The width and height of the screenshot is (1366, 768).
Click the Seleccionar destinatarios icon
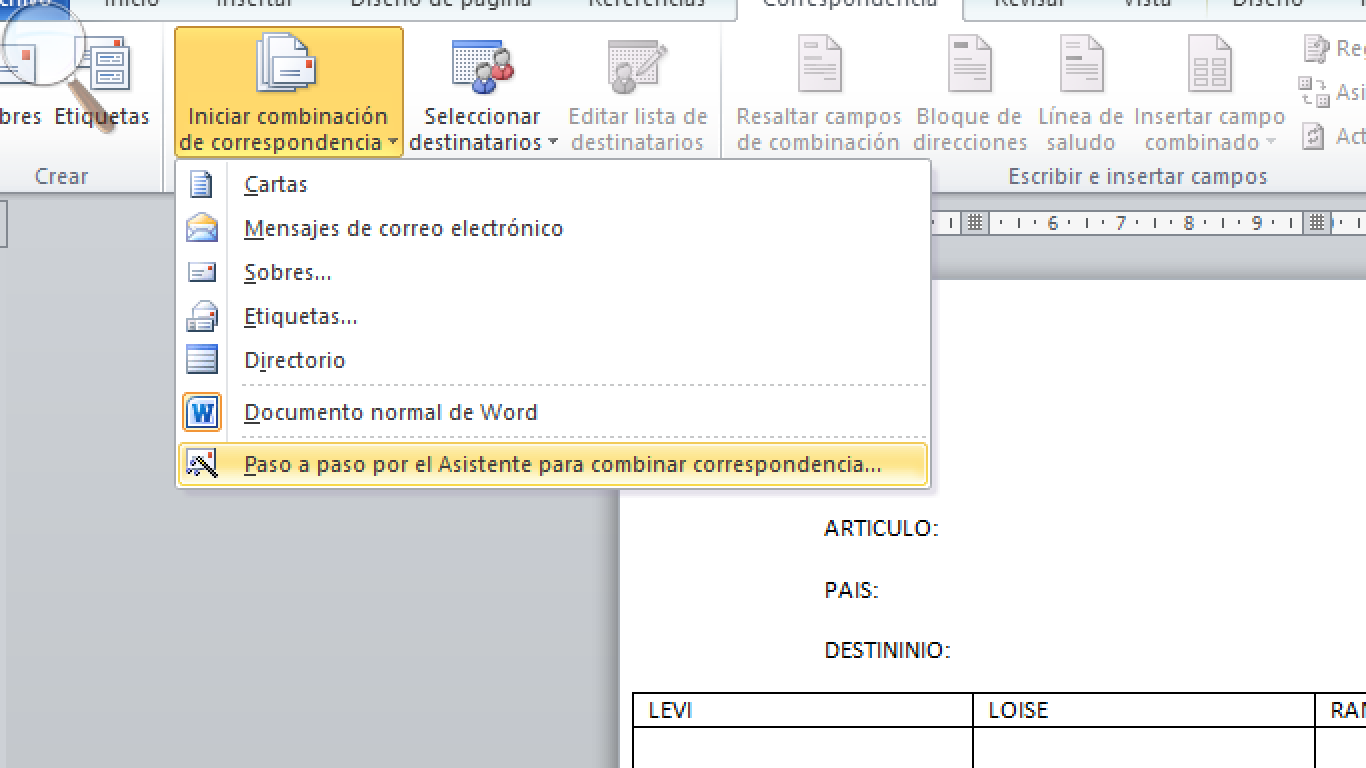pyautogui.click(x=482, y=62)
